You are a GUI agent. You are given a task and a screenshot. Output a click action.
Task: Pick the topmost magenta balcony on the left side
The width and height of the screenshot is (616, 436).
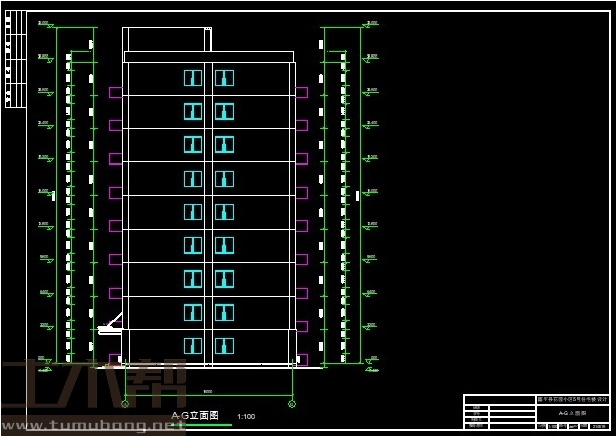pyautogui.click(x=115, y=92)
